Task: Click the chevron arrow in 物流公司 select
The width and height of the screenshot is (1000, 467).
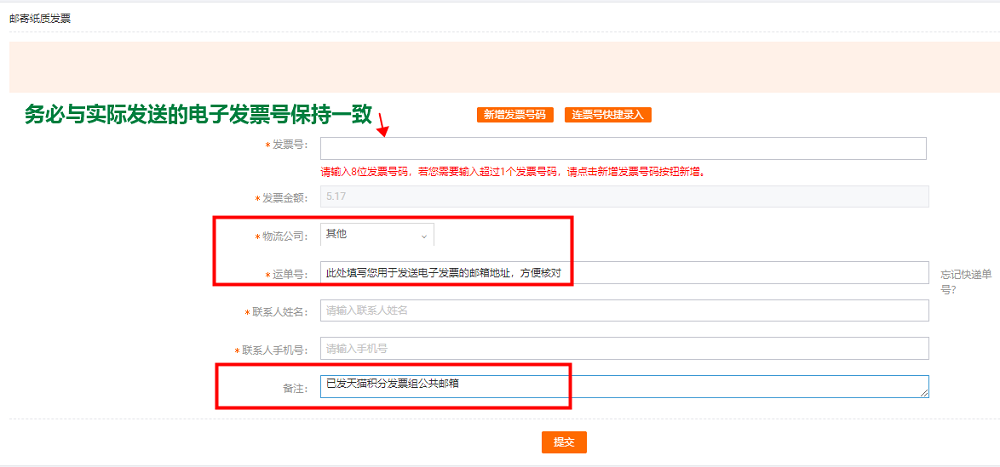Action: (x=424, y=236)
